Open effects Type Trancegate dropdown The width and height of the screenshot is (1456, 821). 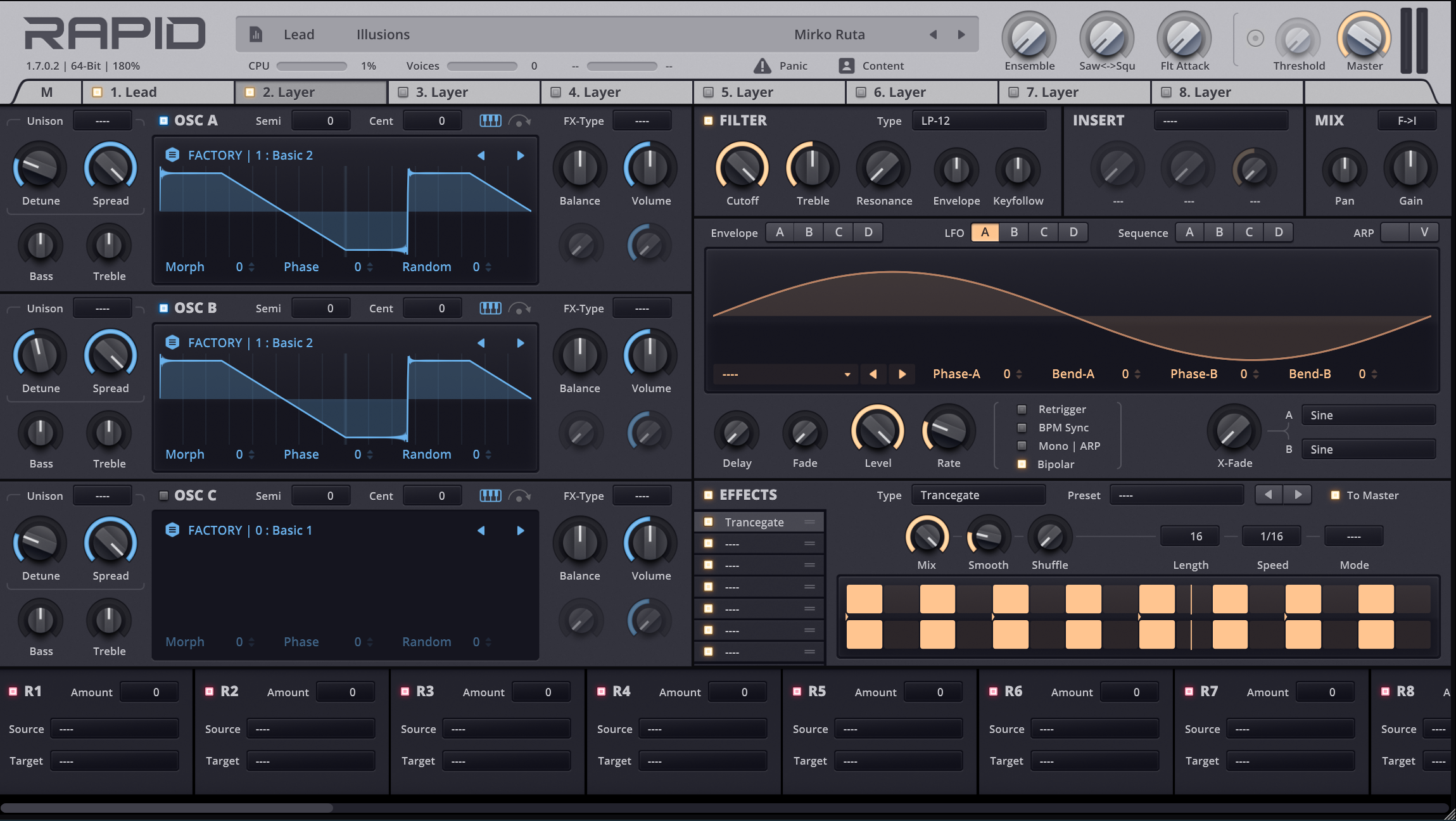tap(978, 495)
